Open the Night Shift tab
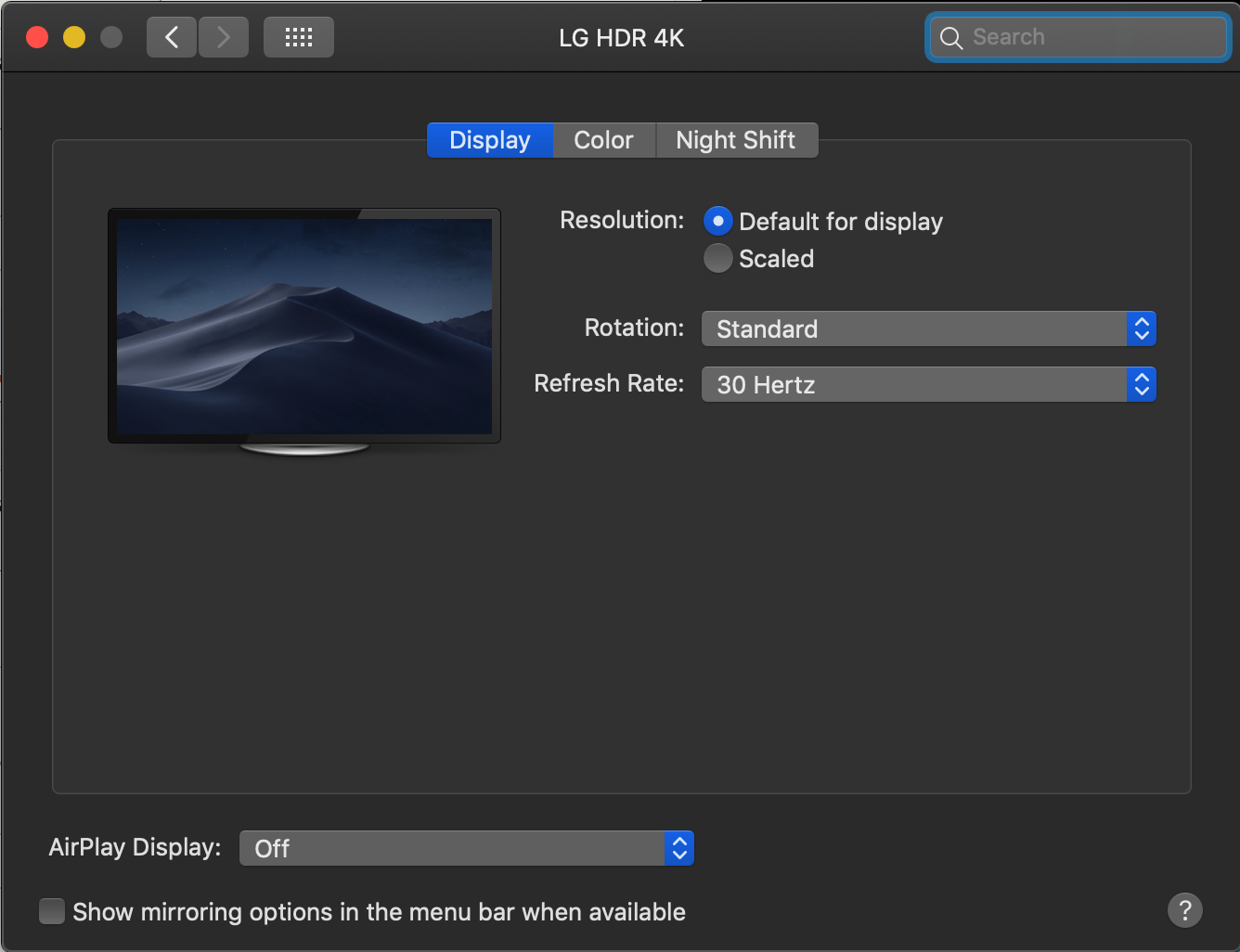Viewport: 1240px width, 952px height. click(737, 140)
